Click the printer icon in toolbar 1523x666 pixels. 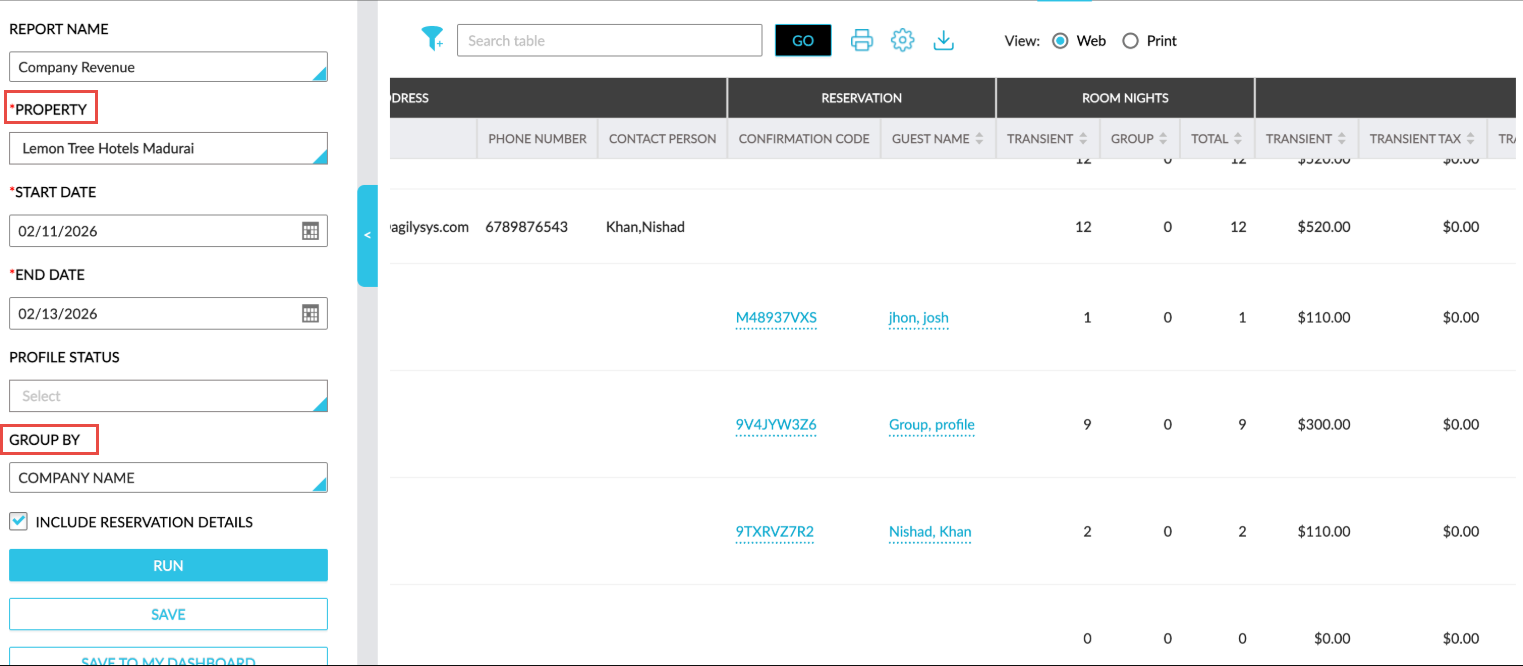click(861, 40)
